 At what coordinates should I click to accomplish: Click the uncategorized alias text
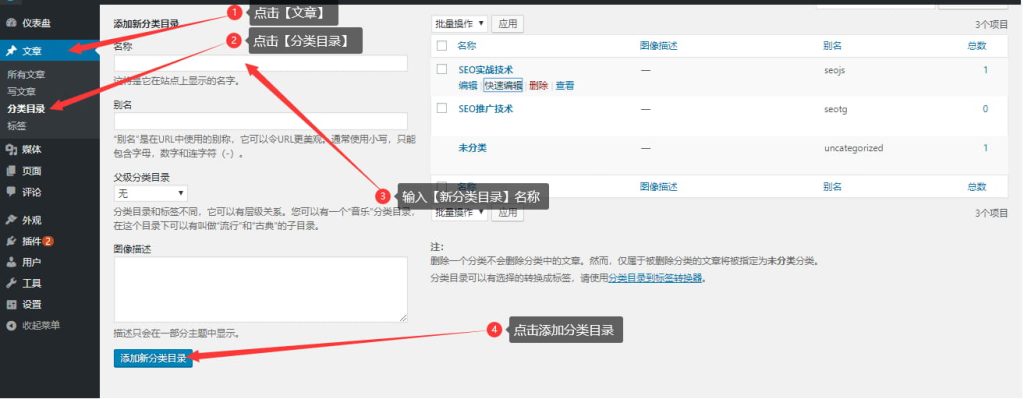pyautogui.click(x=854, y=148)
